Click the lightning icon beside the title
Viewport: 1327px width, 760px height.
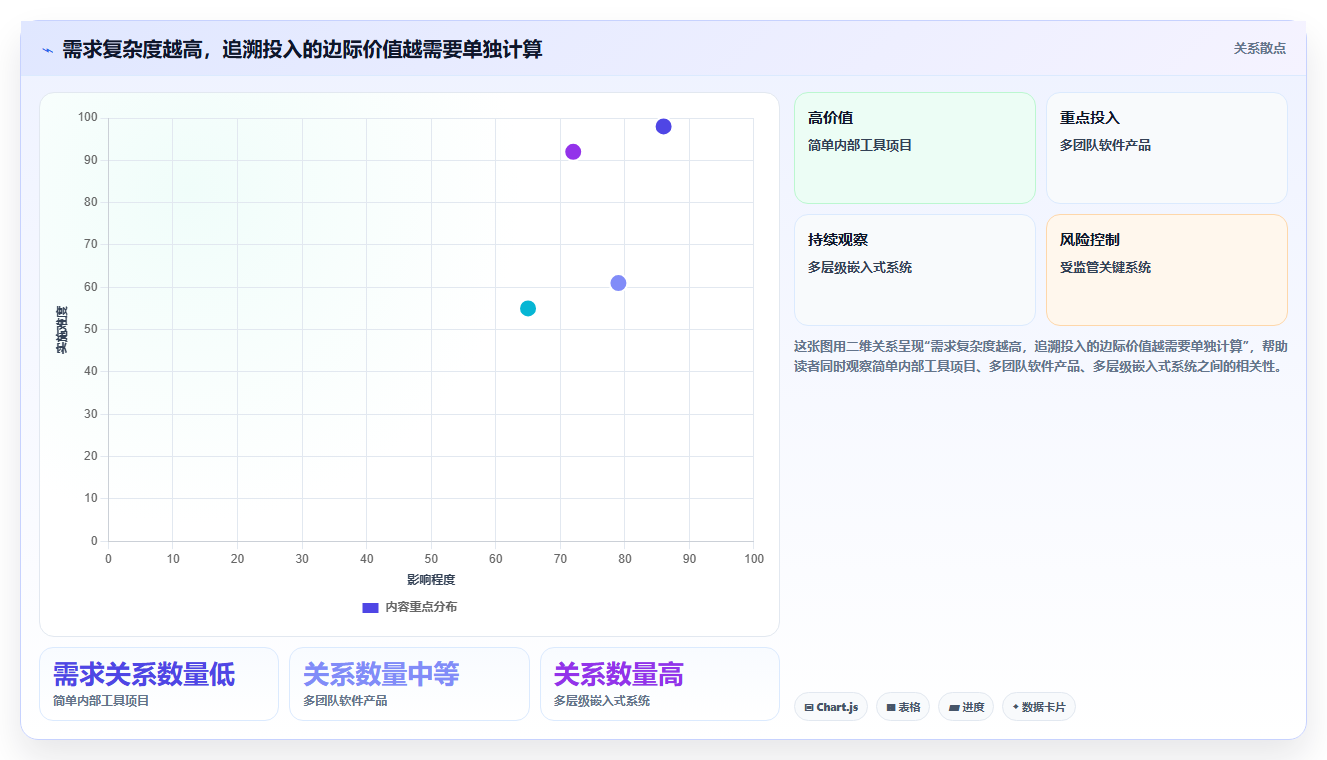[47, 50]
